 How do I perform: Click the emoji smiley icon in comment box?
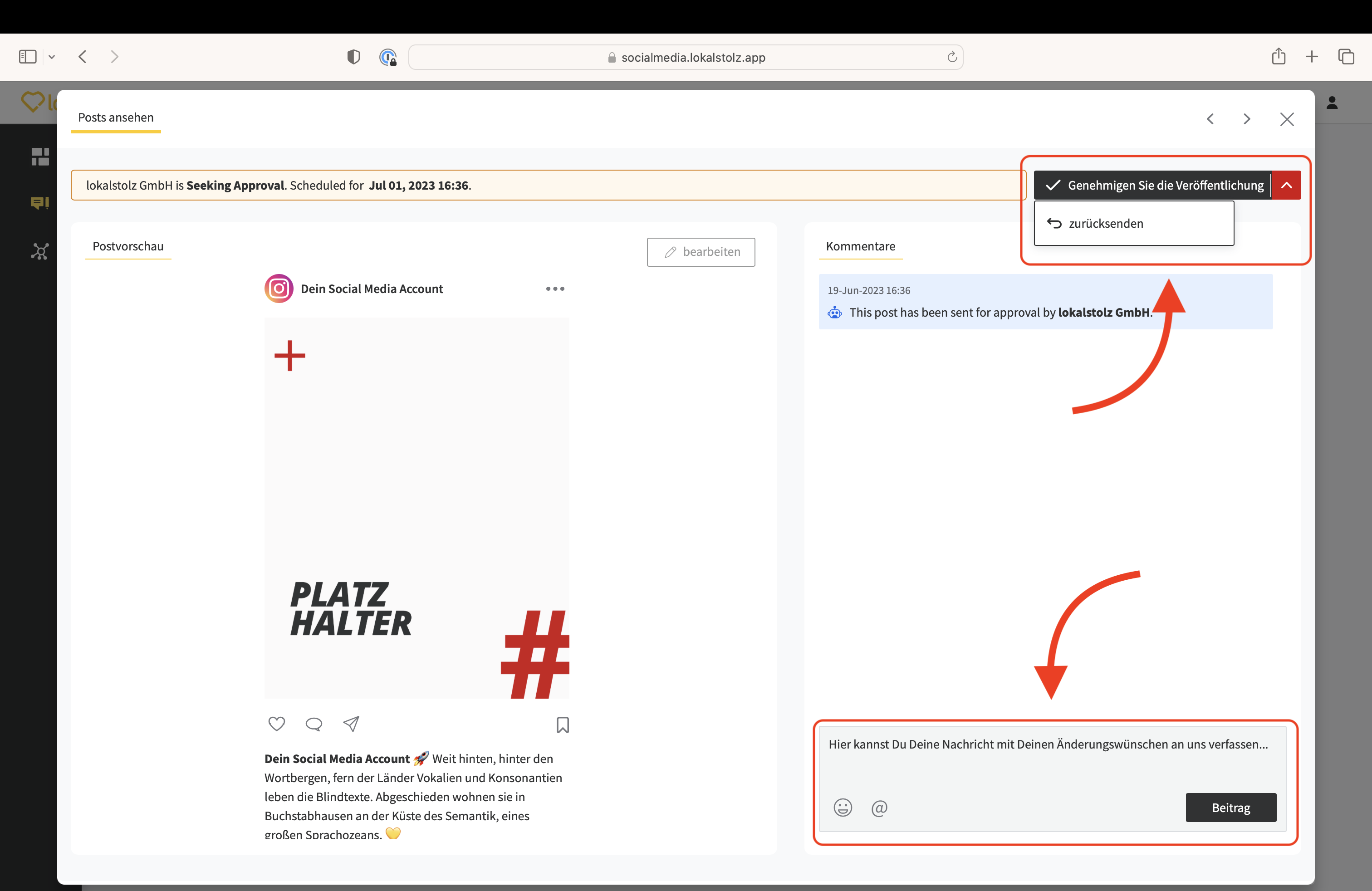click(x=842, y=808)
